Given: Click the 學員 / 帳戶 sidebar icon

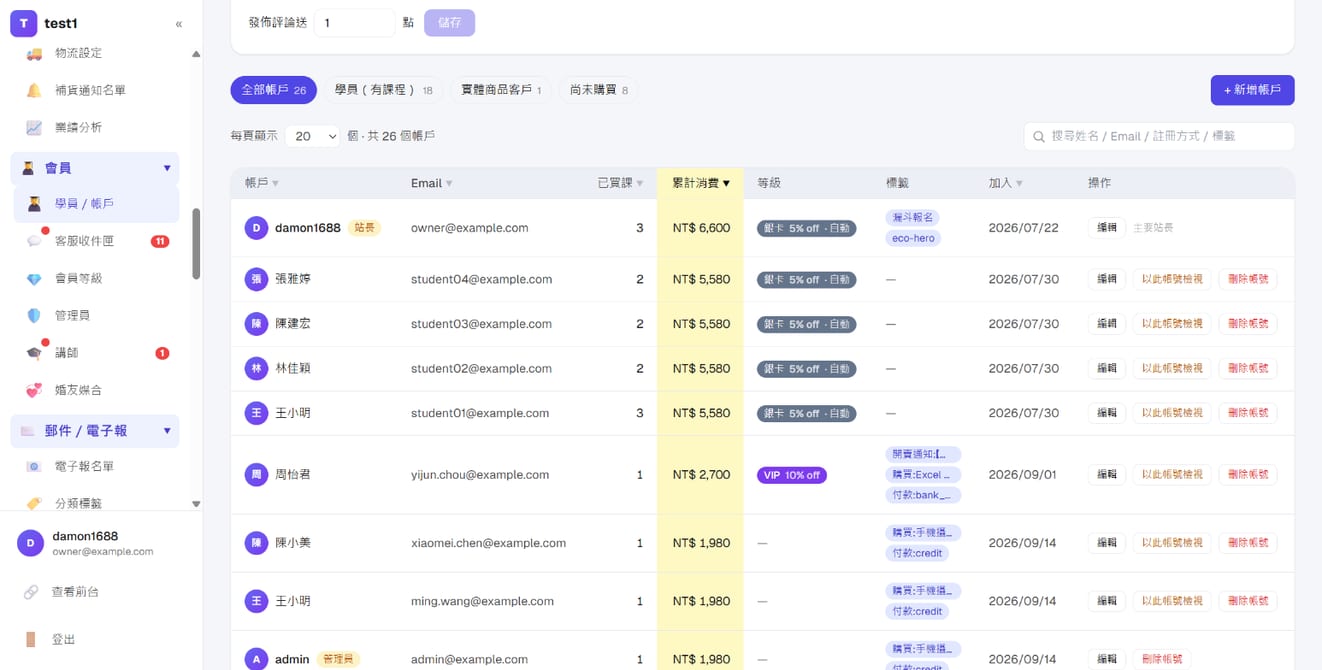Looking at the screenshot, I should point(34,203).
